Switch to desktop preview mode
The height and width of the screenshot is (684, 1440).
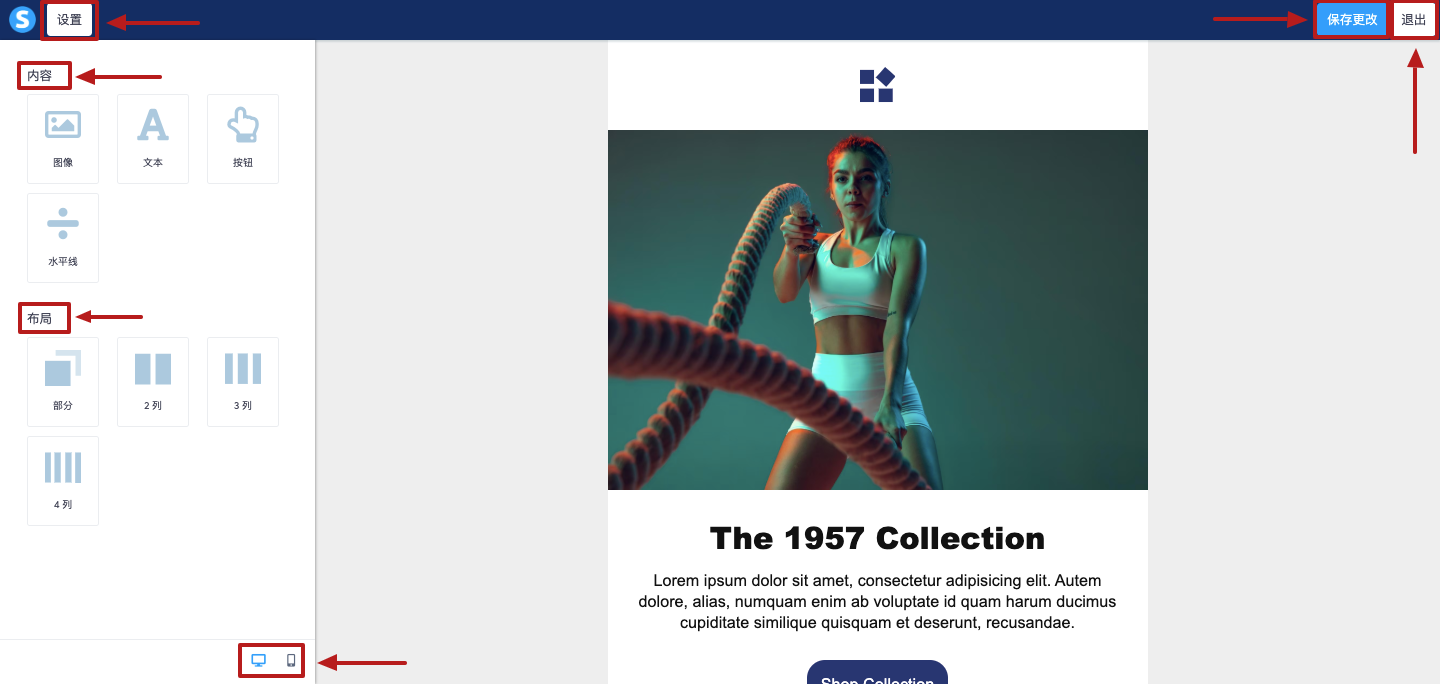pos(258,660)
